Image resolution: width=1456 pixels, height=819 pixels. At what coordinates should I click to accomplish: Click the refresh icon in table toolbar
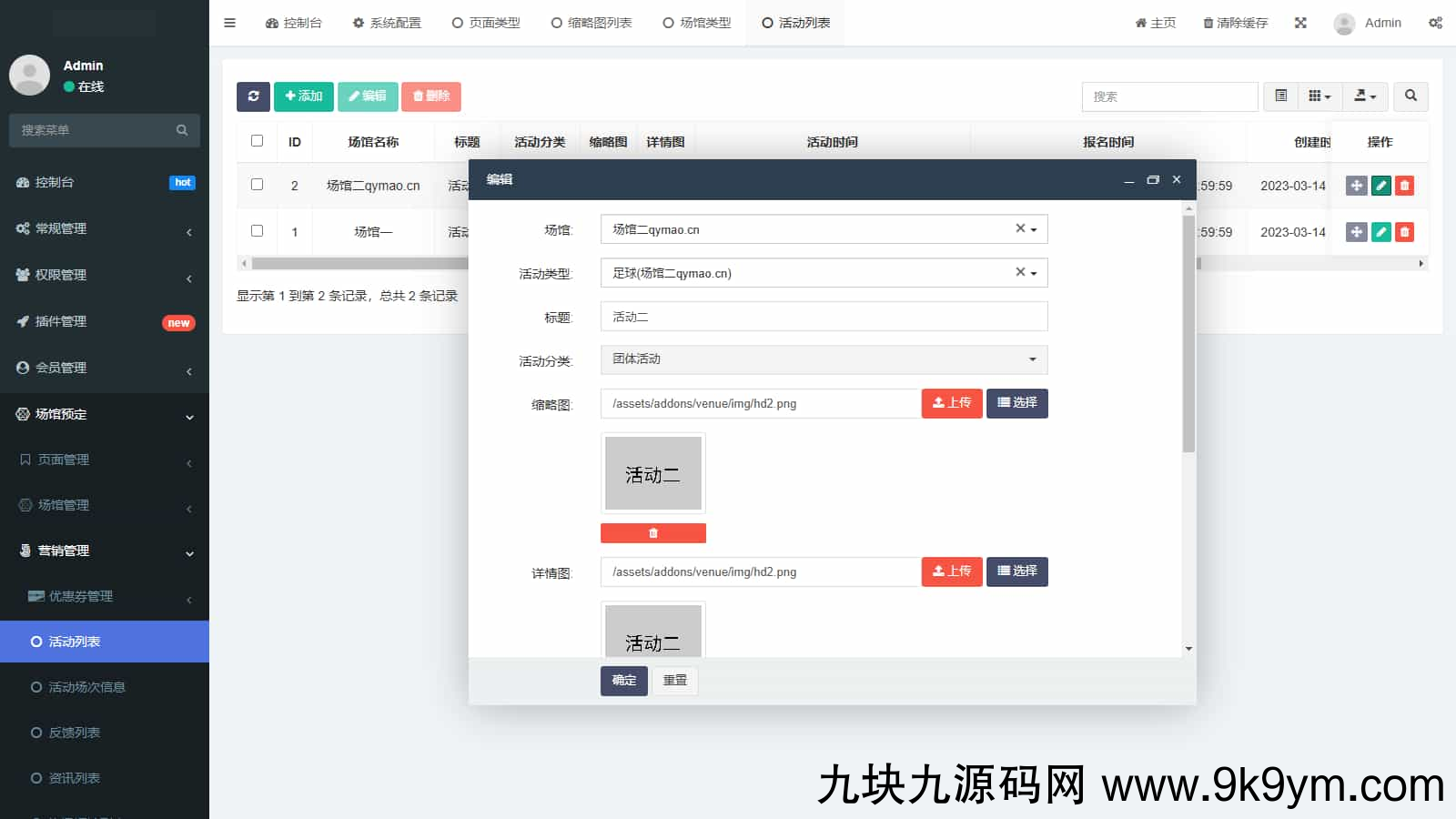tap(253, 96)
